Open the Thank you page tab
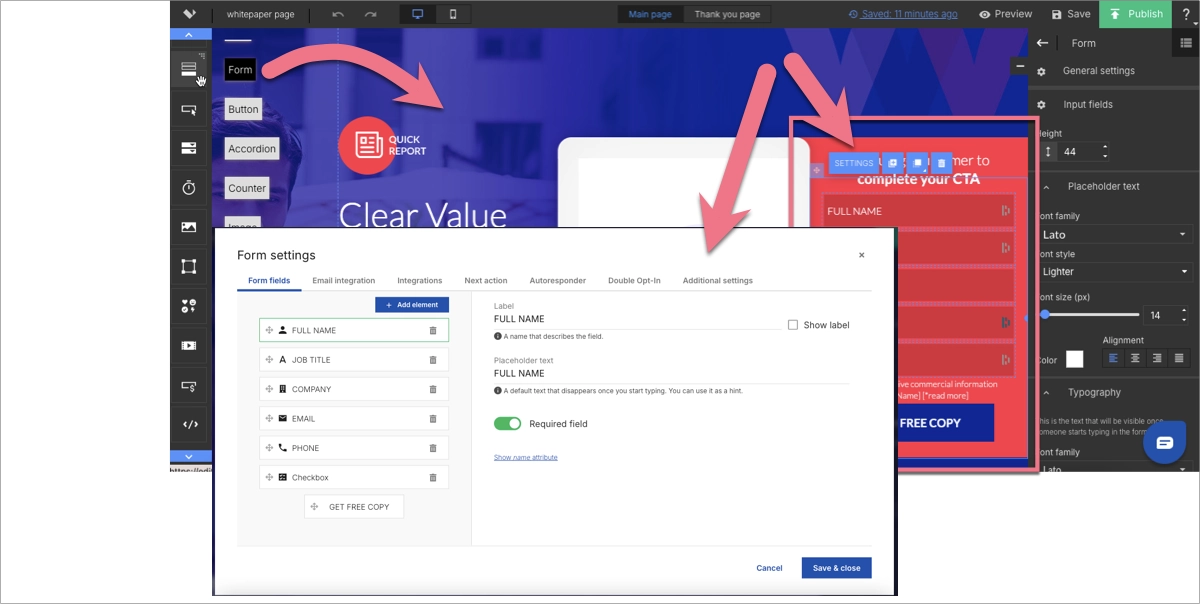The width and height of the screenshot is (1200, 604). pos(727,14)
